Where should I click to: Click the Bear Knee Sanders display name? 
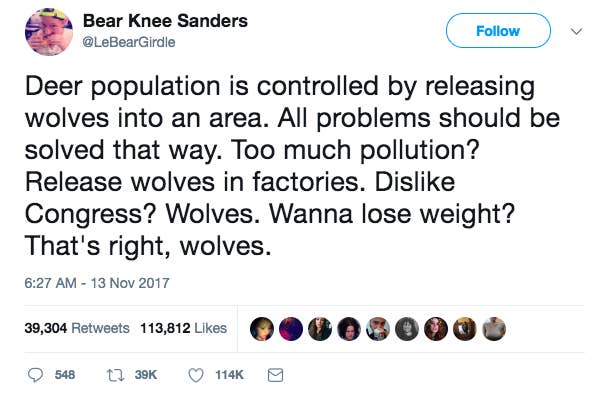[x=165, y=21]
